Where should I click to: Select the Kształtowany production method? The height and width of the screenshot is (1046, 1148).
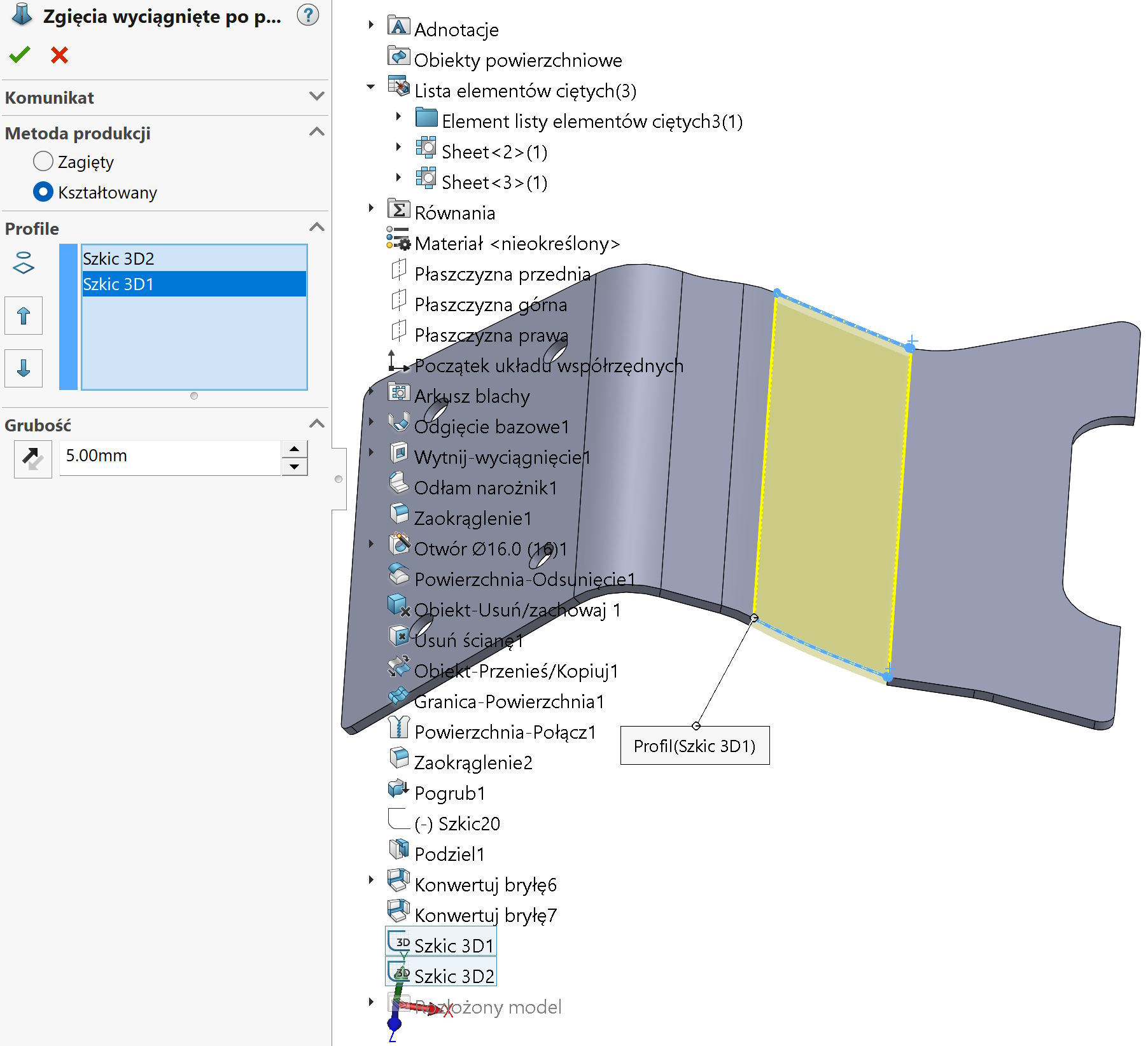point(43,192)
